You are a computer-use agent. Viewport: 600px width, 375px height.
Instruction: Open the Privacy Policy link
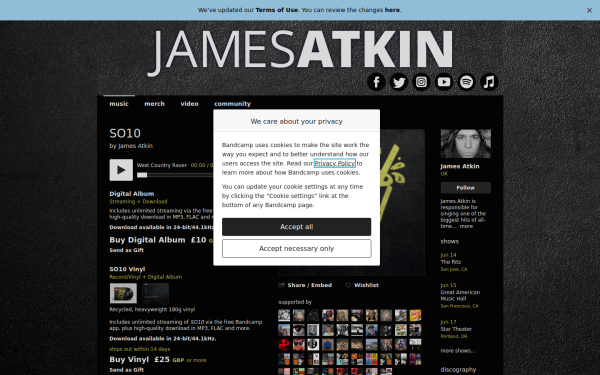coord(335,163)
